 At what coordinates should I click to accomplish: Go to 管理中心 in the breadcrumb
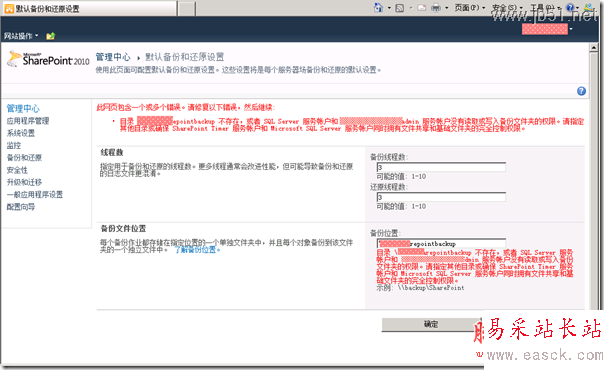point(113,57)
